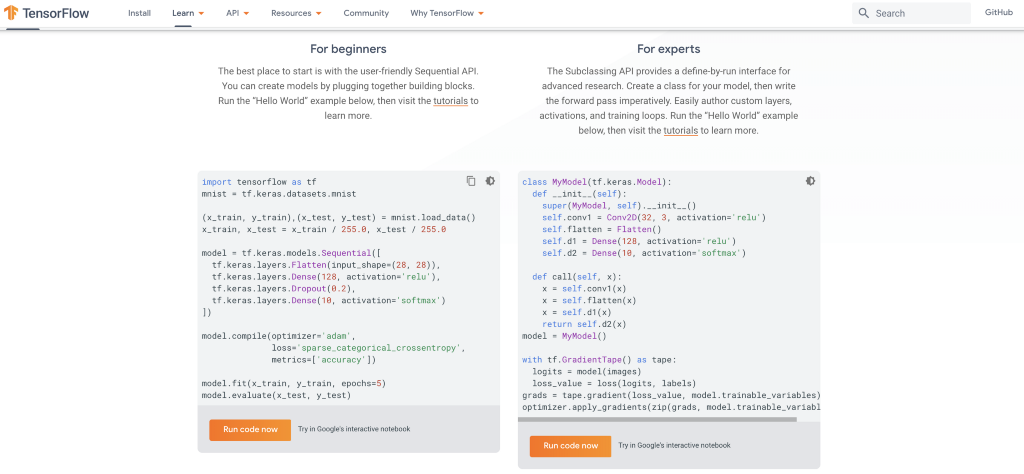Open the GitHub link
1024x474 pixels.
click(998, 13)
